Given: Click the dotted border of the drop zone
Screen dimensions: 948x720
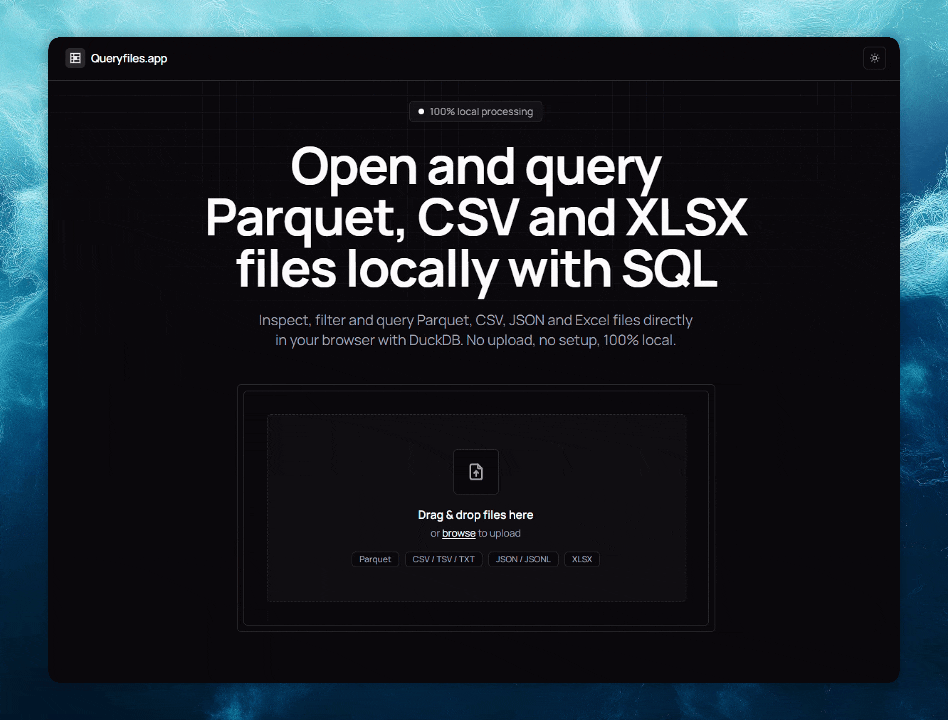Looking at the screenshot, I should [476, 414].
